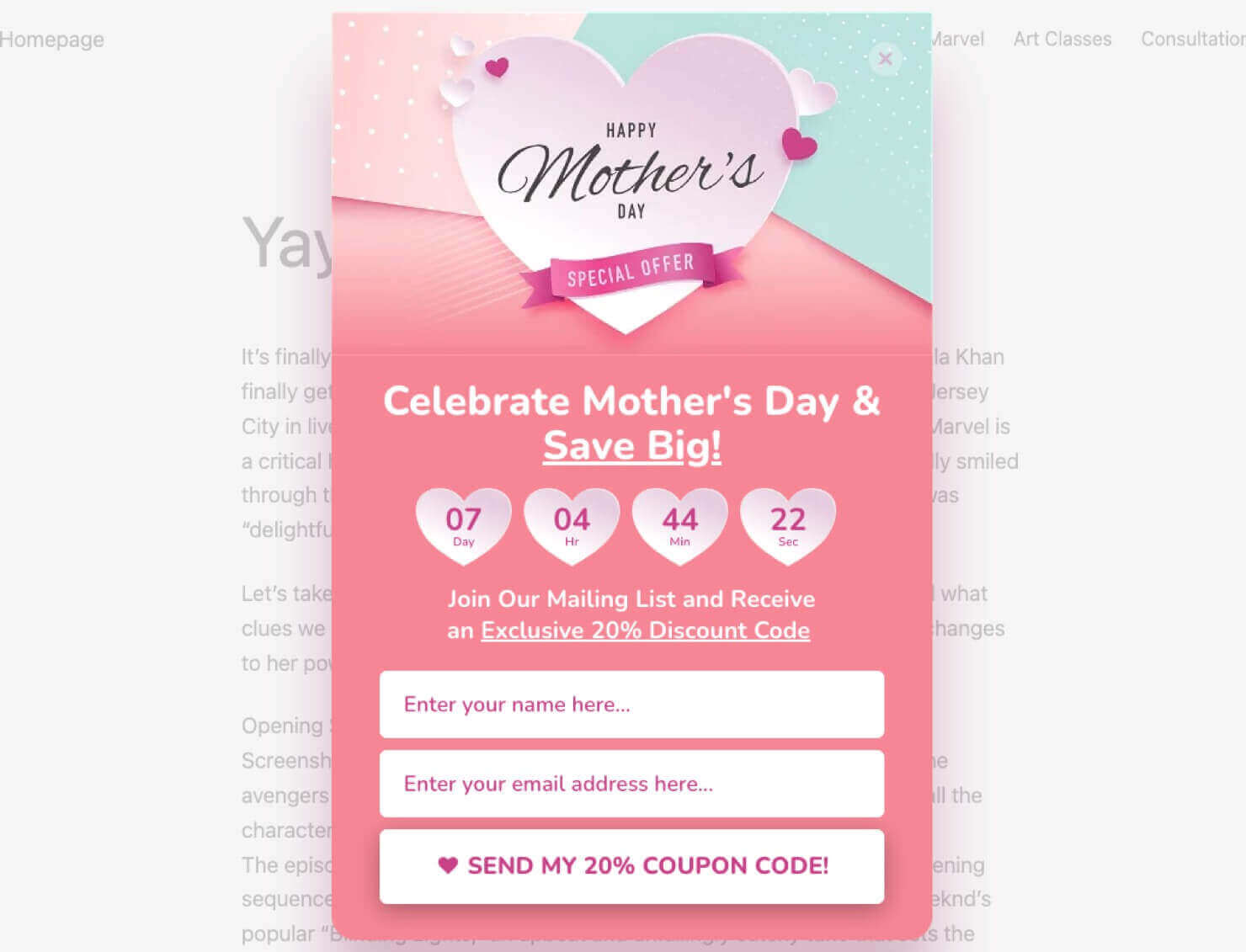Click the Enter your name input field

pyautogui.click(x=631, y=705)
